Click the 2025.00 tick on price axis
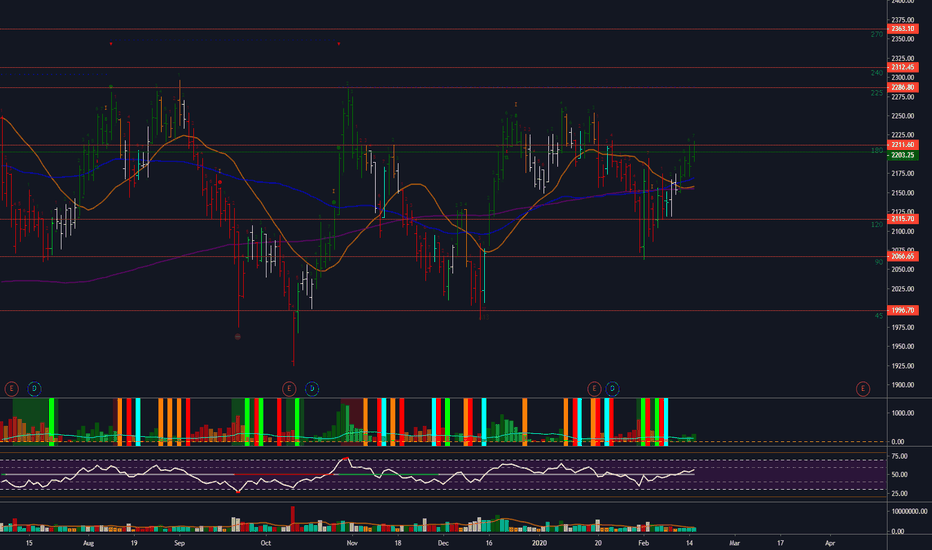Image resolution: width=932 pixels, height=550 pixels. [902, 289]
